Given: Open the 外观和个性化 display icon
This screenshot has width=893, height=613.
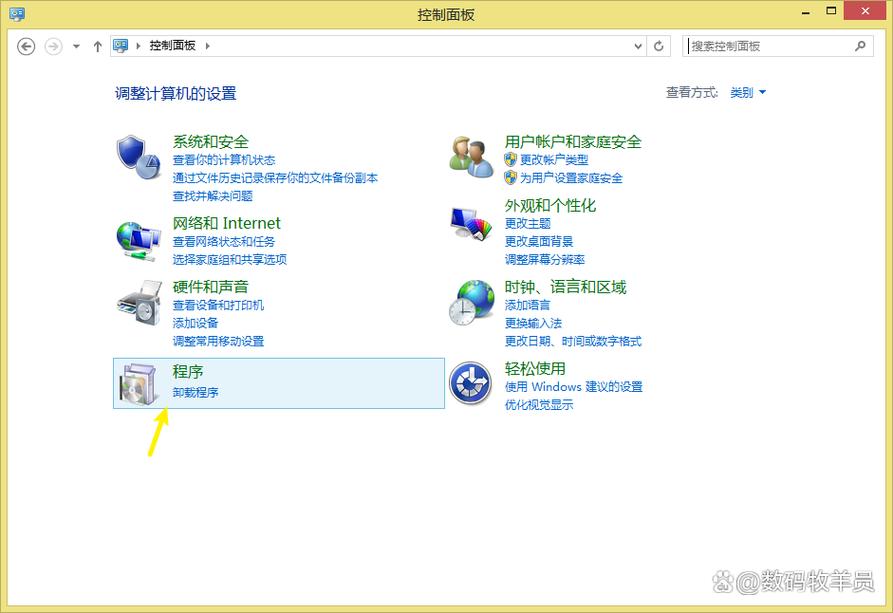Looking at the screenshot, I should pyautogui.click(x=470, y=223).
